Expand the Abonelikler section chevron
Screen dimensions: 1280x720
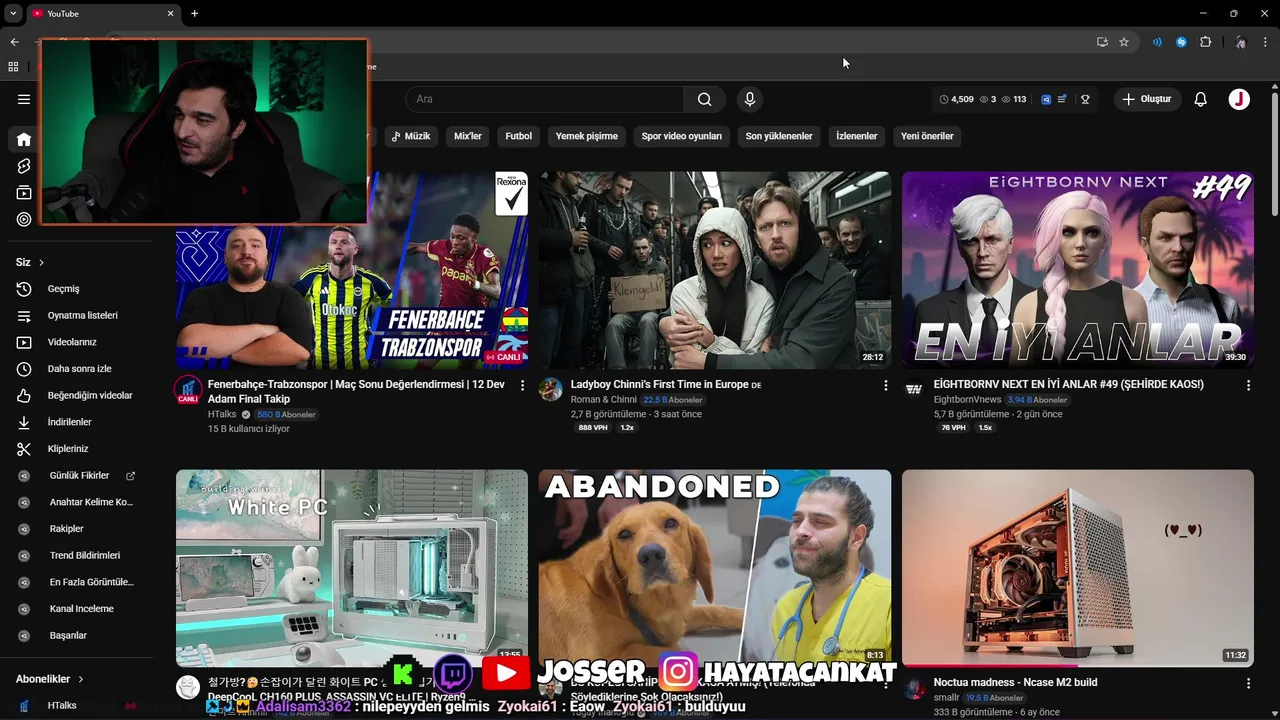(81, 679)
